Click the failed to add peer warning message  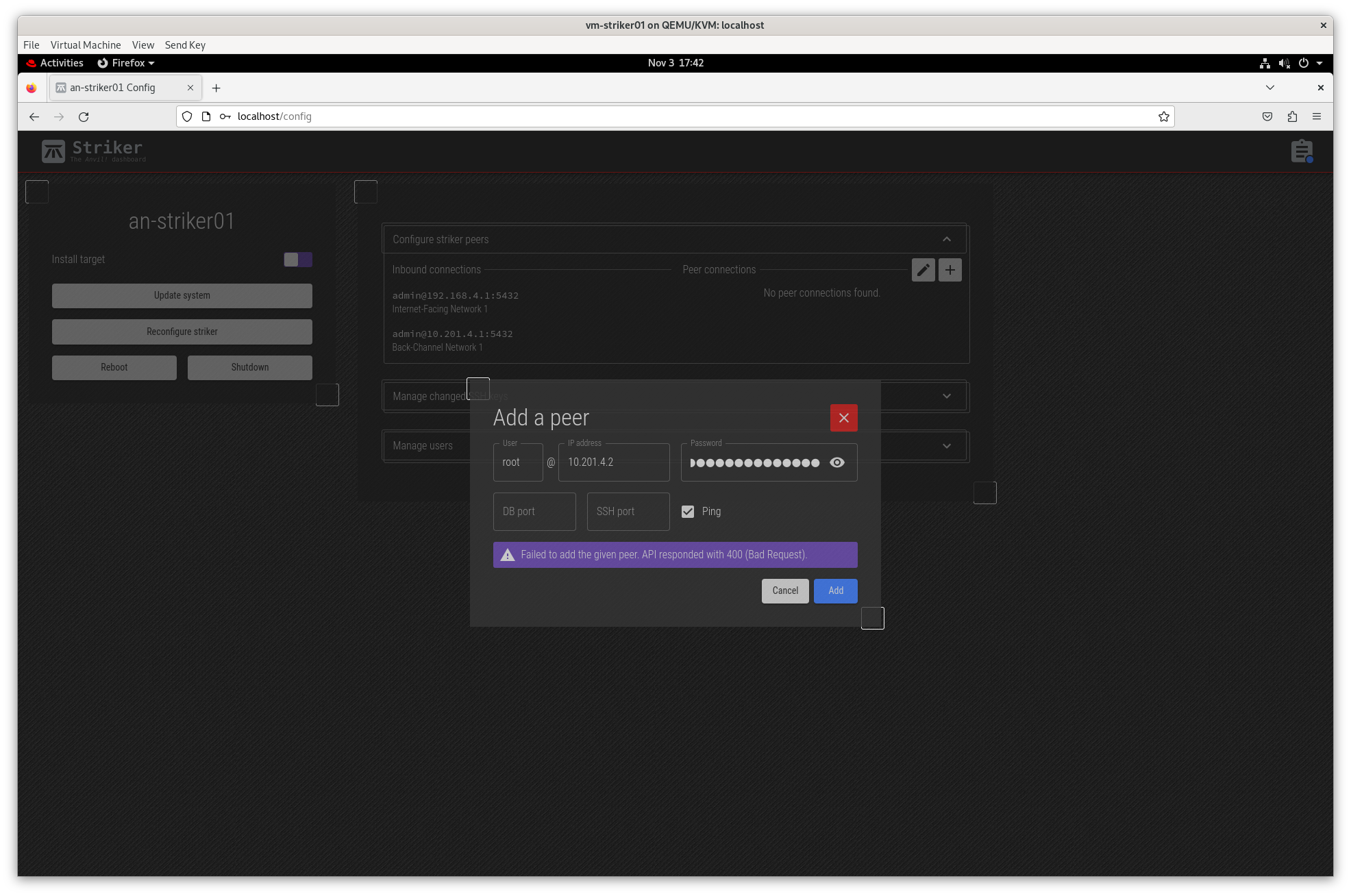pyautogui.click(x=675, y=555)
